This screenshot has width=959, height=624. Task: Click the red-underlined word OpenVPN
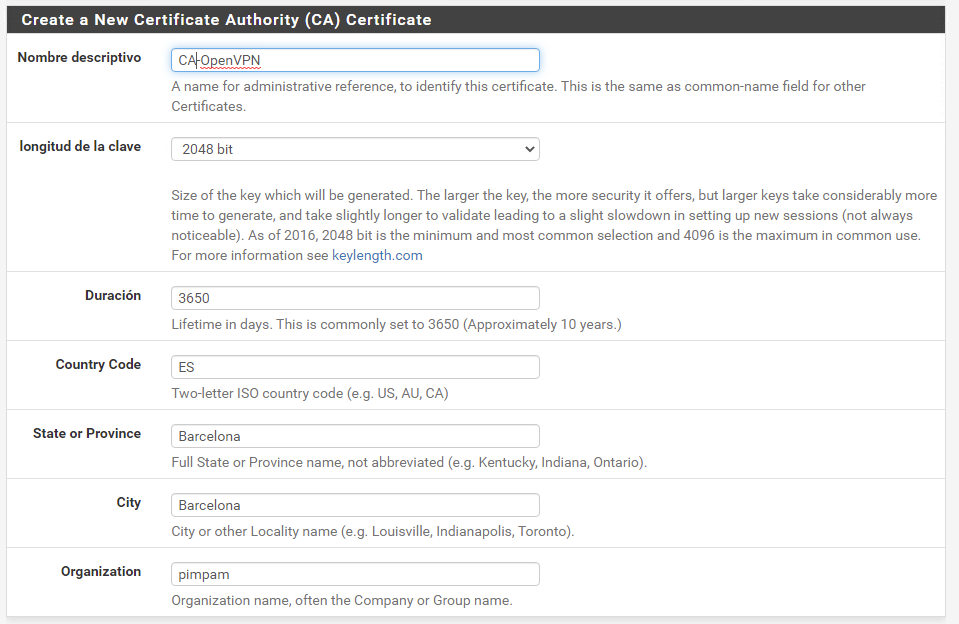231,61
